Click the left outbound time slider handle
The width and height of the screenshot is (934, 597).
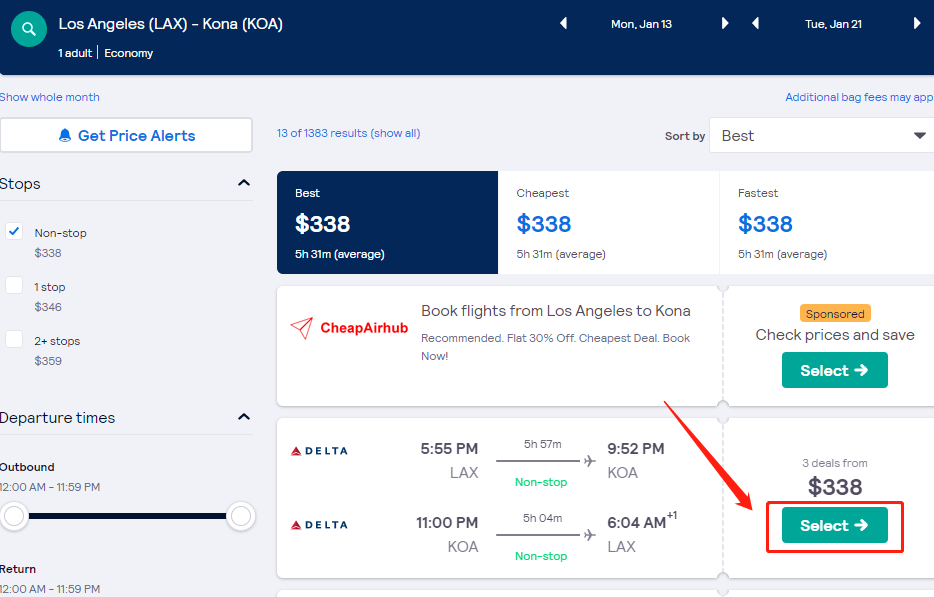click(14, 516)
